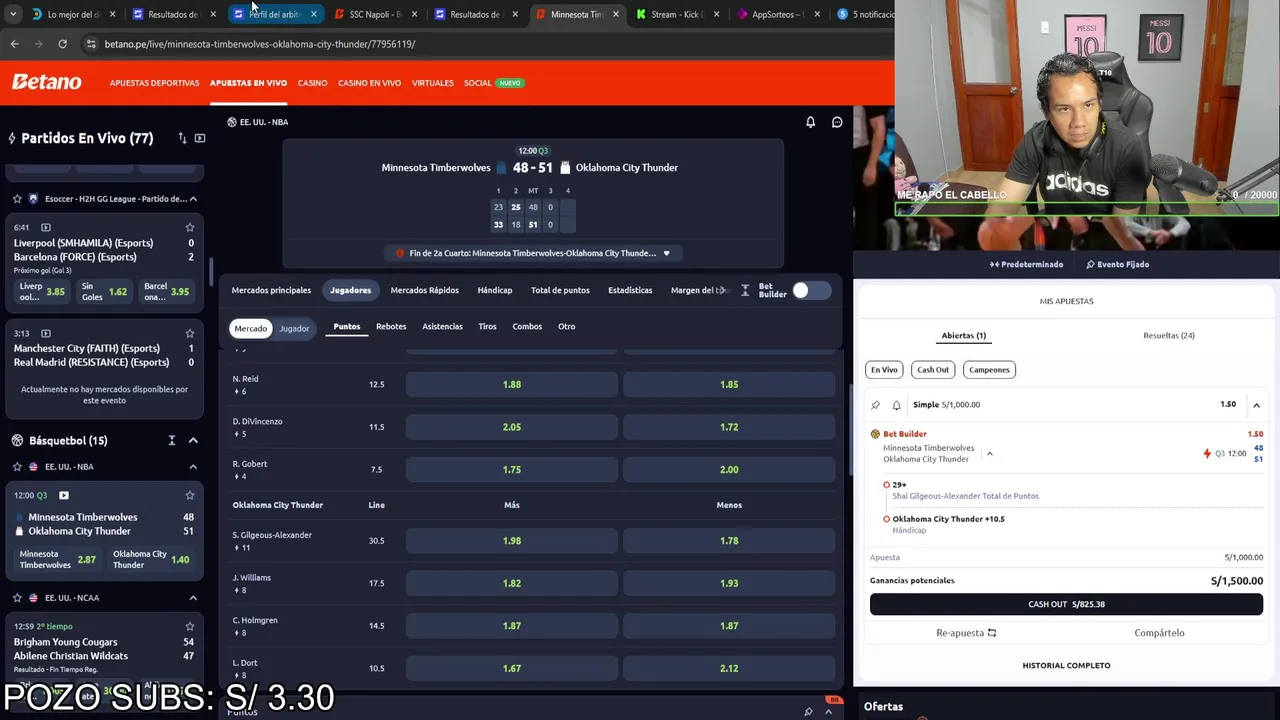Switch to the SSC Napoli browser tab
Viewport: 1280px width, 720px height.
click(x=375, y=14)
